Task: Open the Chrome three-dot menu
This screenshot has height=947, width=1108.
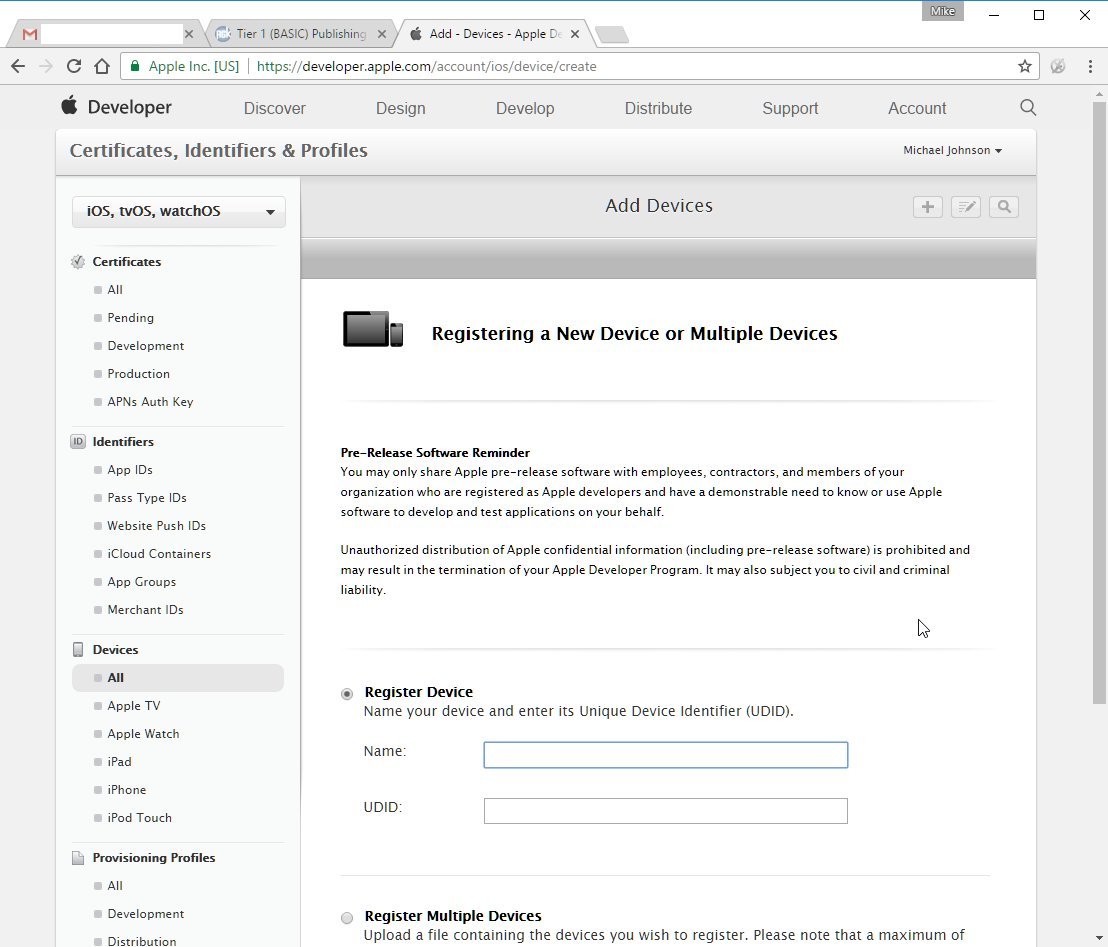Action: click(x=1090, y=66)
